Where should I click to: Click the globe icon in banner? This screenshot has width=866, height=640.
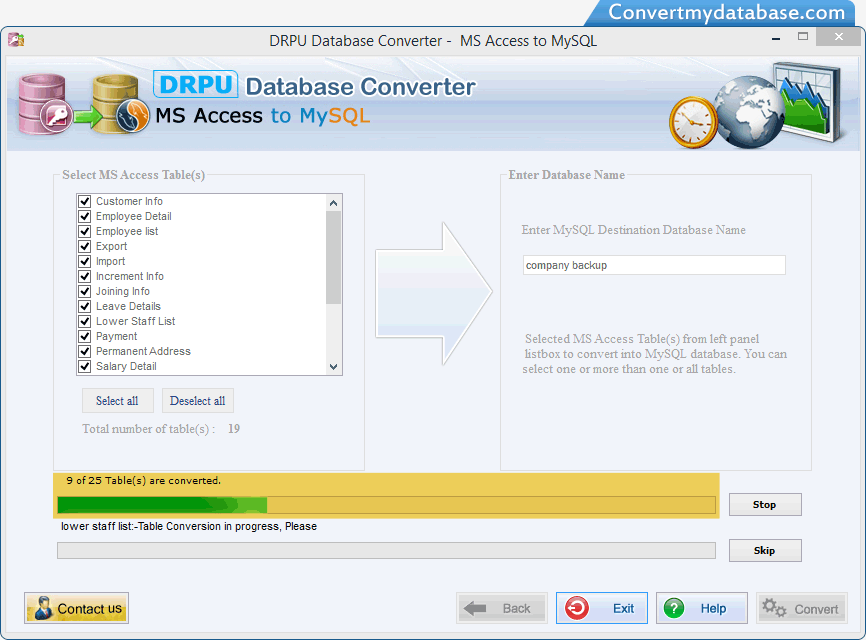[x=749, y=113]
